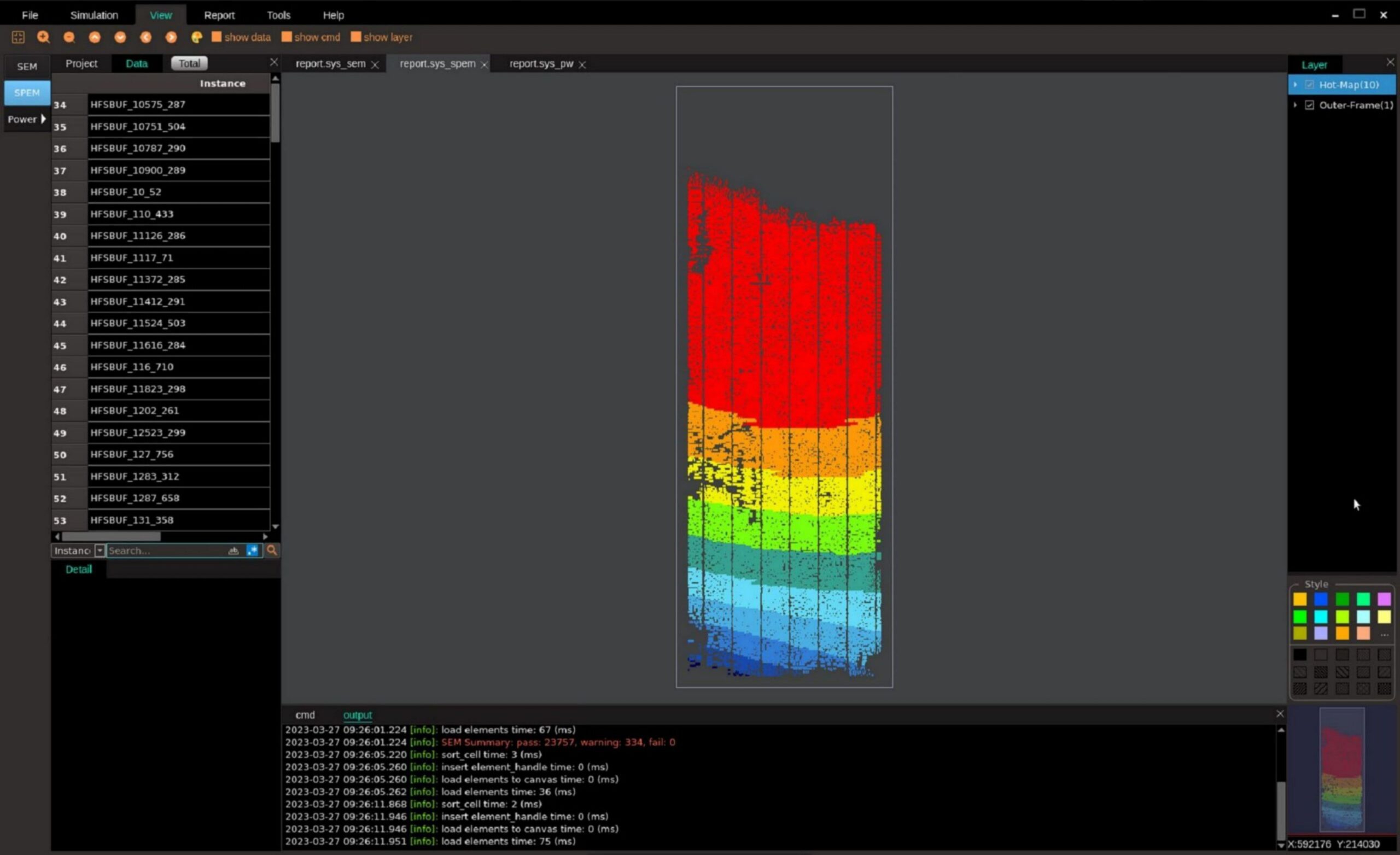This screenshot has height=855, width=1400.
Task: Toggle the match-case 'ab' search icon
Action: click(233, 551)
